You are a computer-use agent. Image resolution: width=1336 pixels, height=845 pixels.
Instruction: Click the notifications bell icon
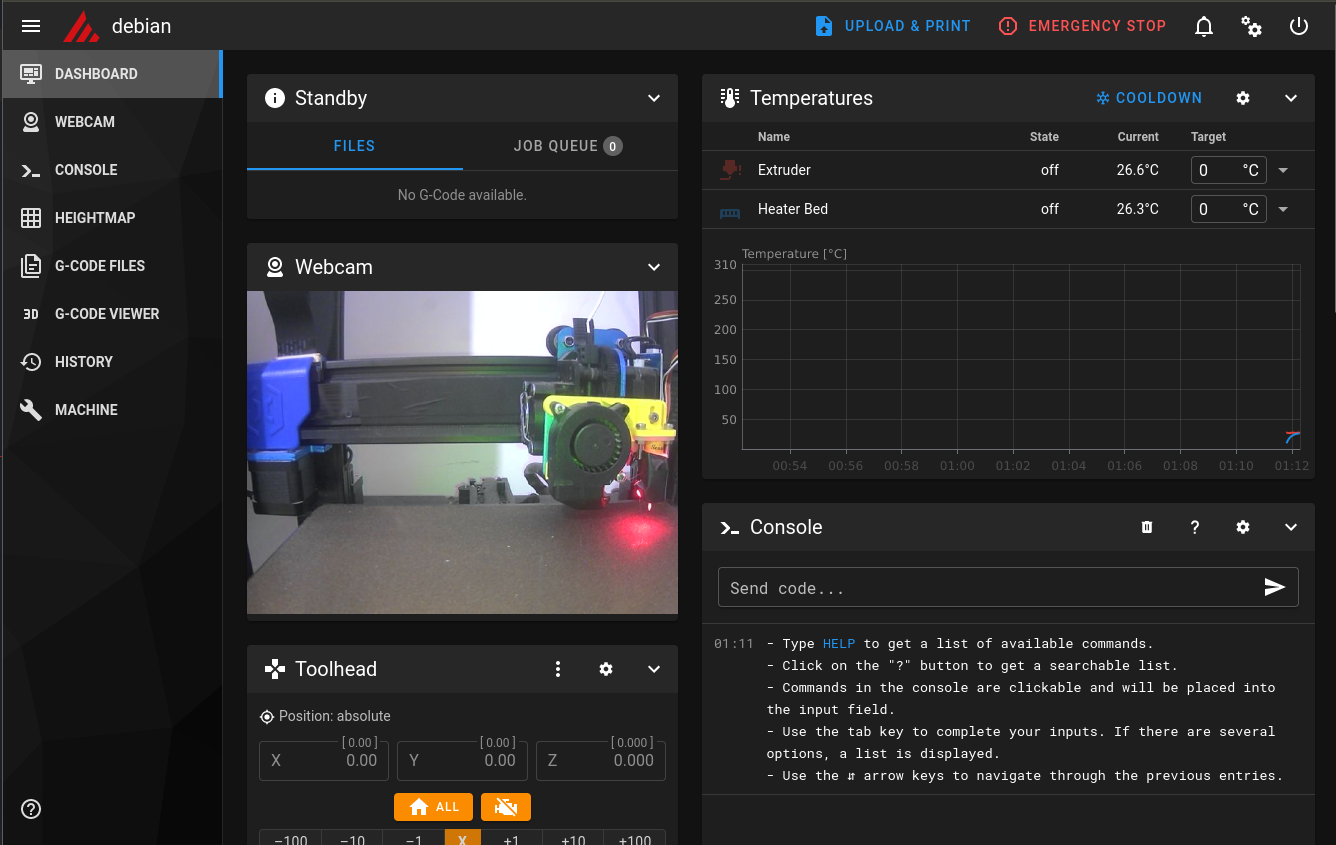pyautogui.click(x=1204, y=26)
